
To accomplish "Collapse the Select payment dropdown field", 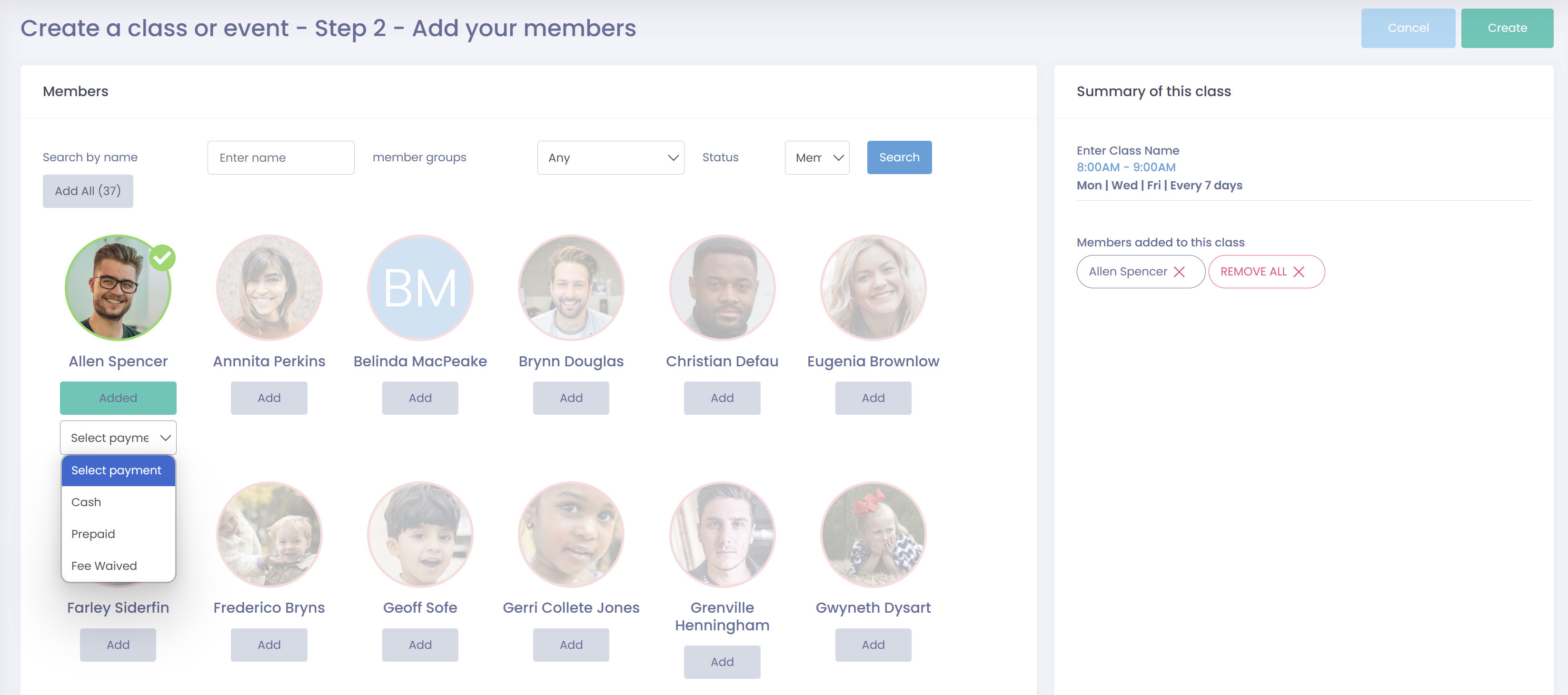I will (118, 438).
